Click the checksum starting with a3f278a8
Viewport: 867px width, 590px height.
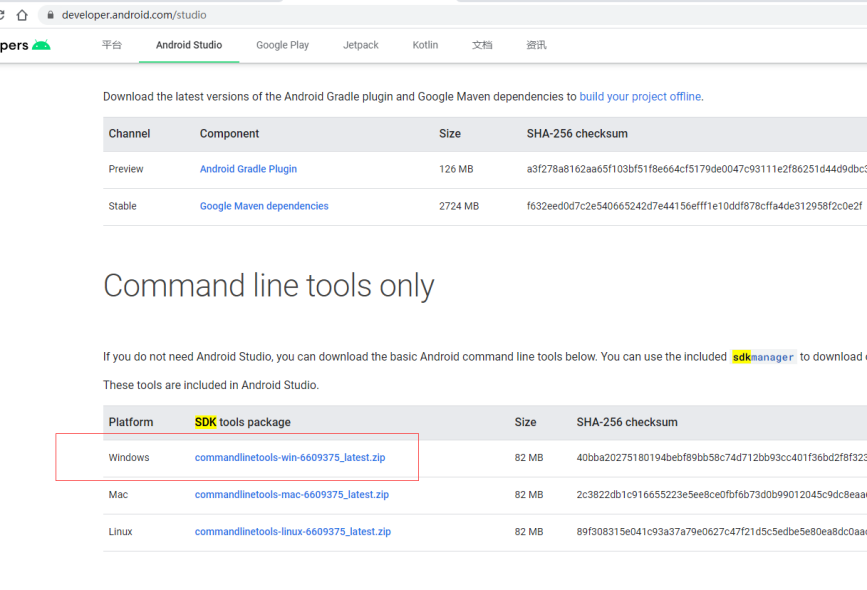697,169
